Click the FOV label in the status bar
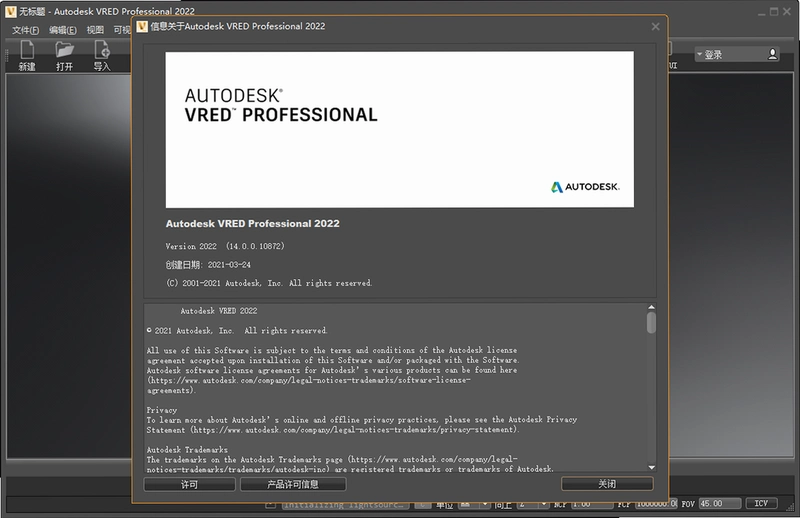800x518 pixels. (x=688, y=504)
